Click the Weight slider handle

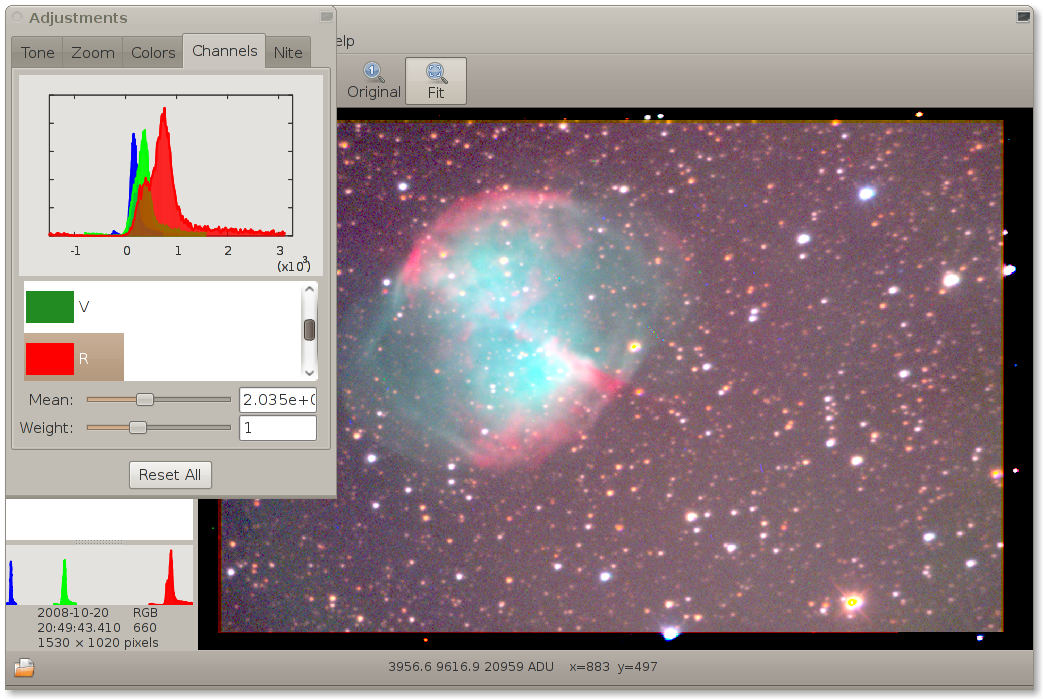pyautogui.click(x=138, y=428)
